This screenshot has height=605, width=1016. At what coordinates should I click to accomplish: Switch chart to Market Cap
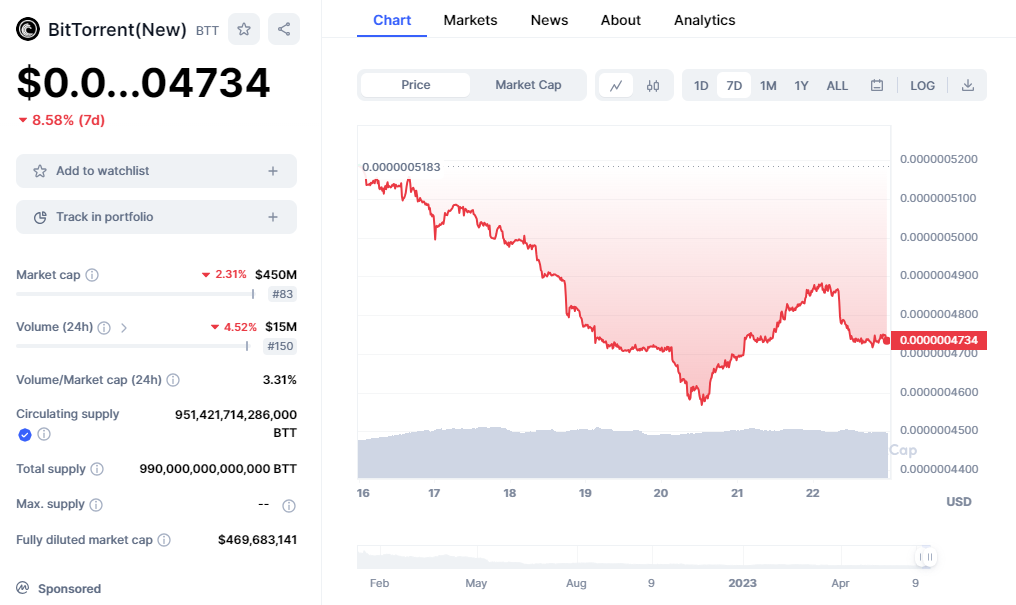[528, 85]
